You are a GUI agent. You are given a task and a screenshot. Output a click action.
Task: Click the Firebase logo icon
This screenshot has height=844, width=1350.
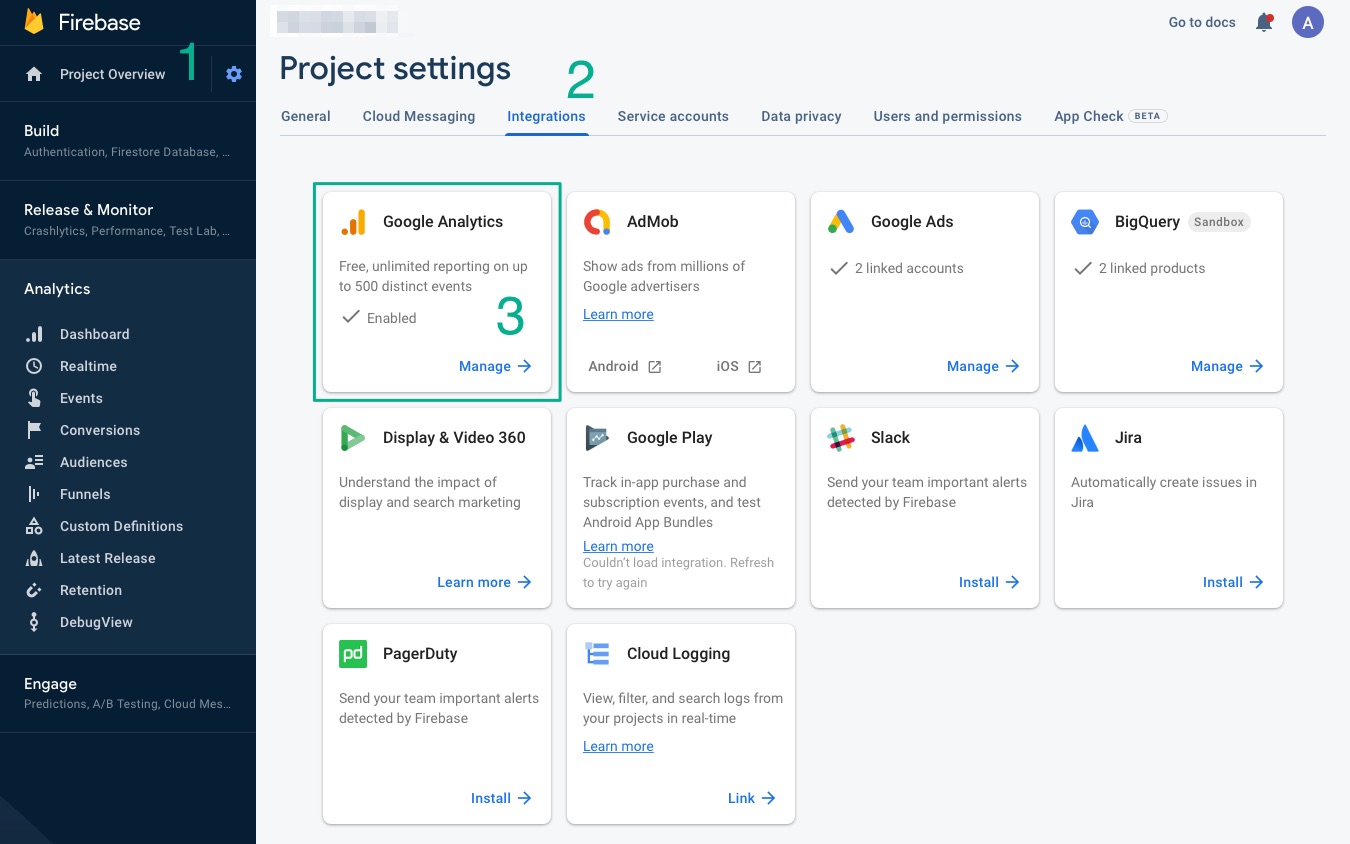click(x=35, y=22)
